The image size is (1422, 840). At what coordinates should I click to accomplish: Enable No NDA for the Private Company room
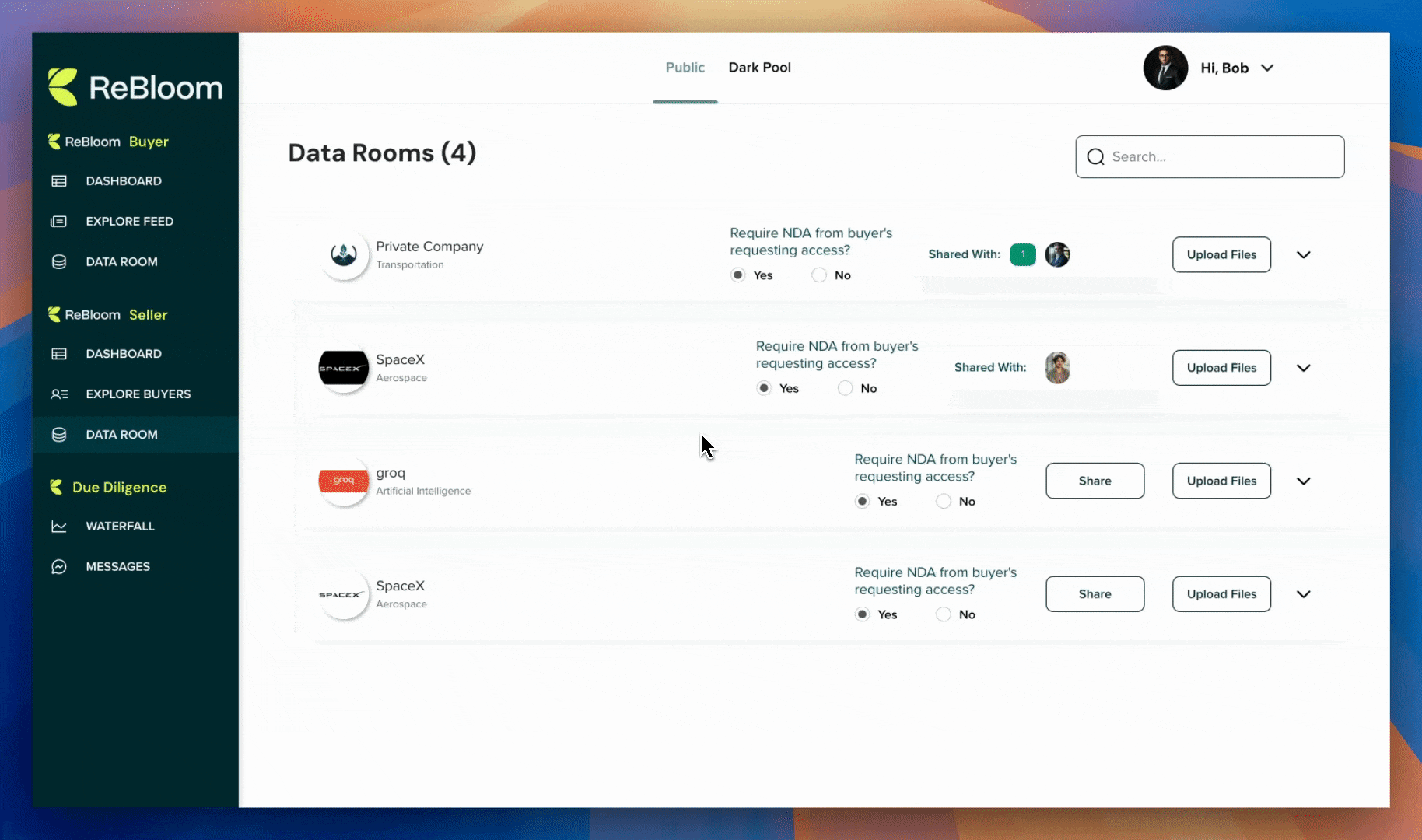coord(818,275)
